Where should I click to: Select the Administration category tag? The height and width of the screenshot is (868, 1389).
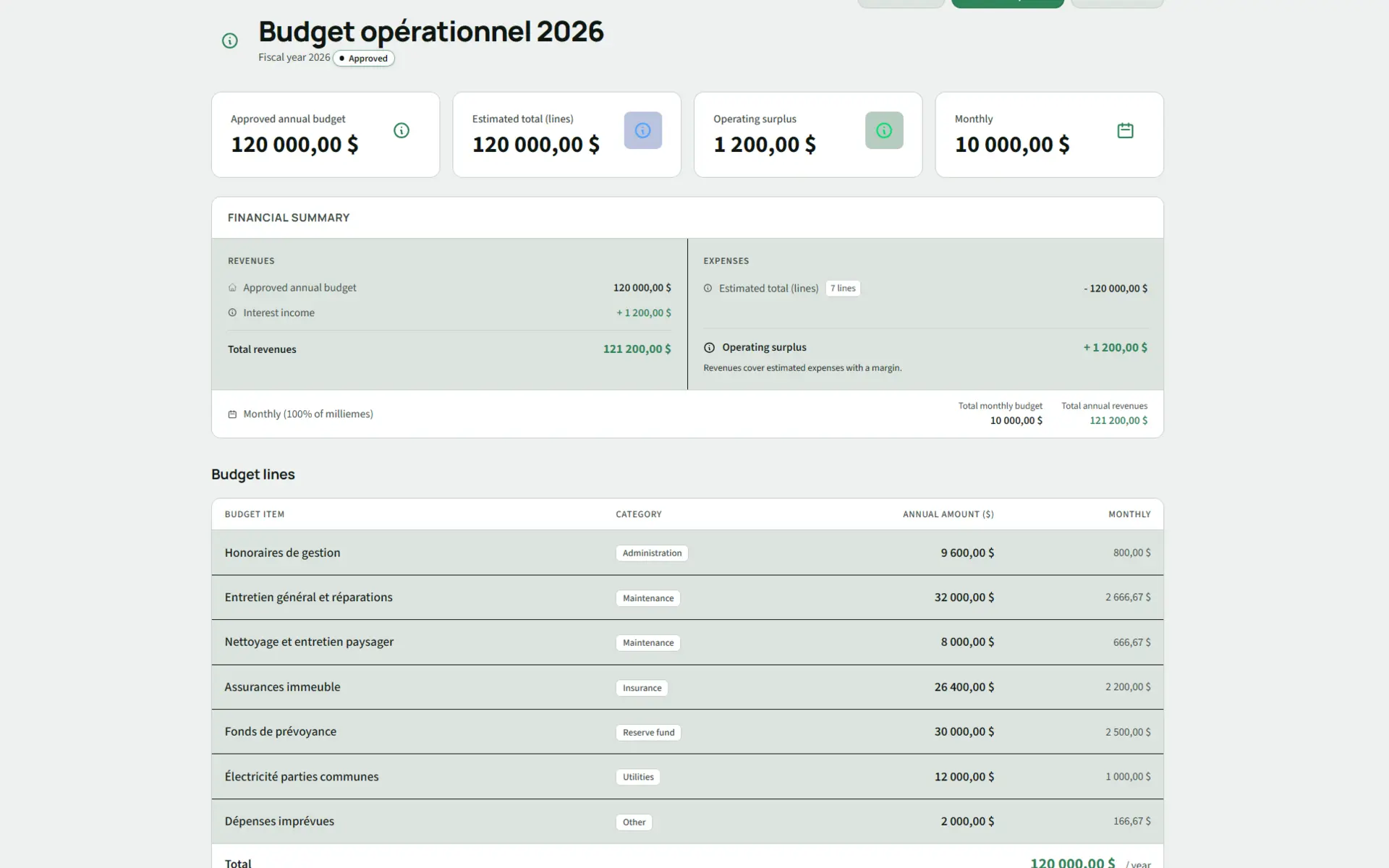(651, 553)
